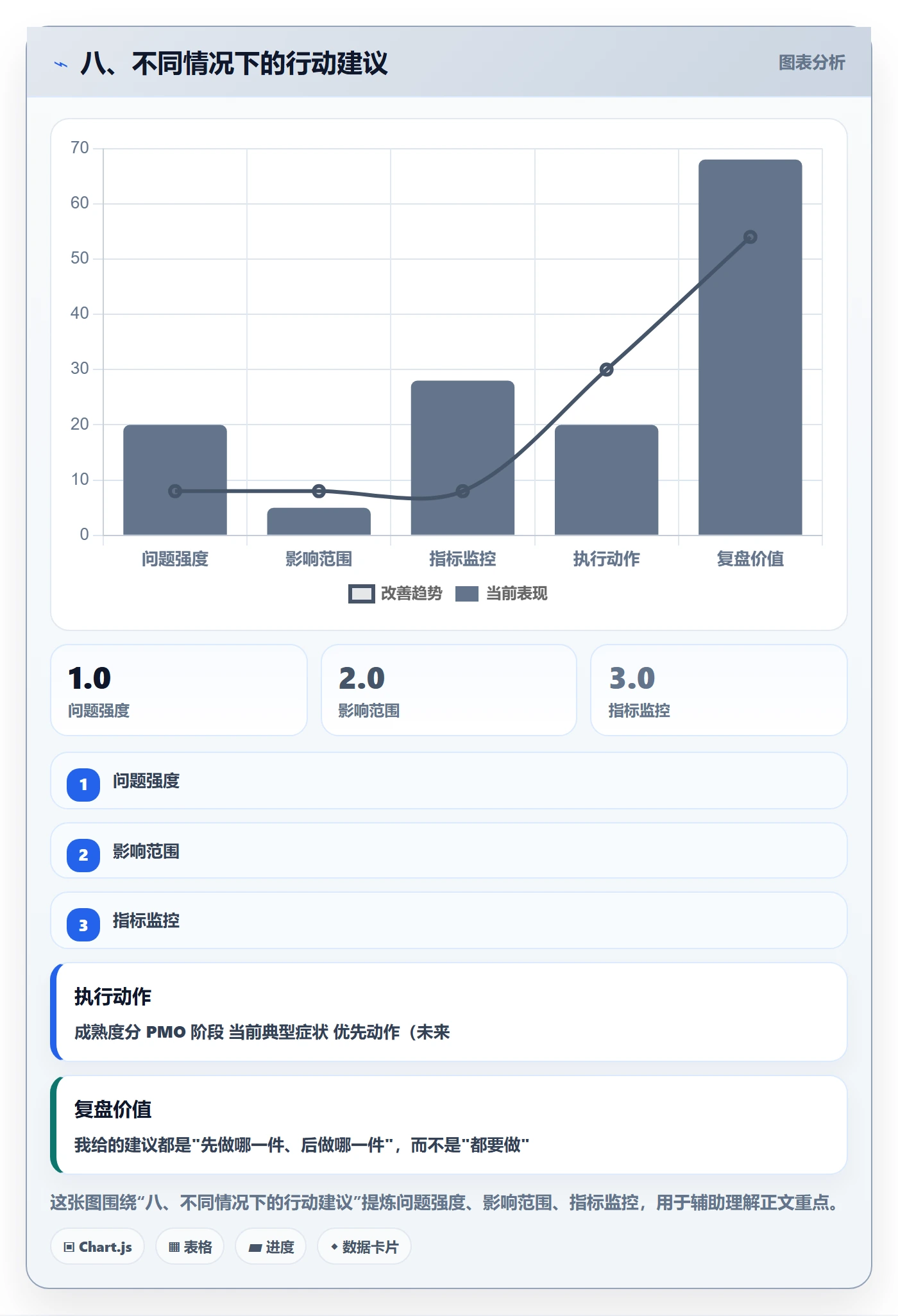Click the 30 y-axis value

pyautogui.click(x=80, y=369)
